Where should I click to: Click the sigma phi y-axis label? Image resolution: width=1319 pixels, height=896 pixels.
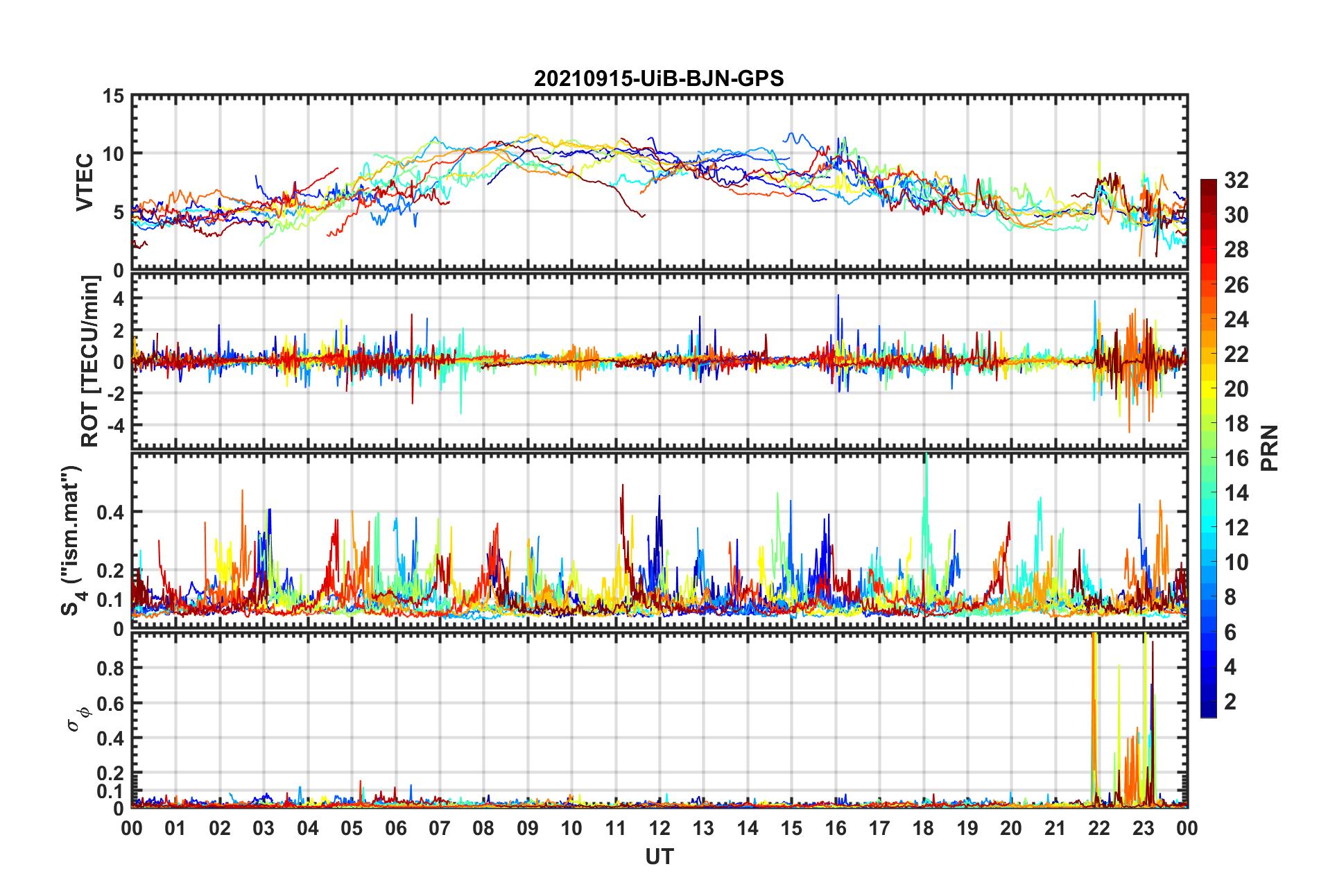(x=78, y=719)
